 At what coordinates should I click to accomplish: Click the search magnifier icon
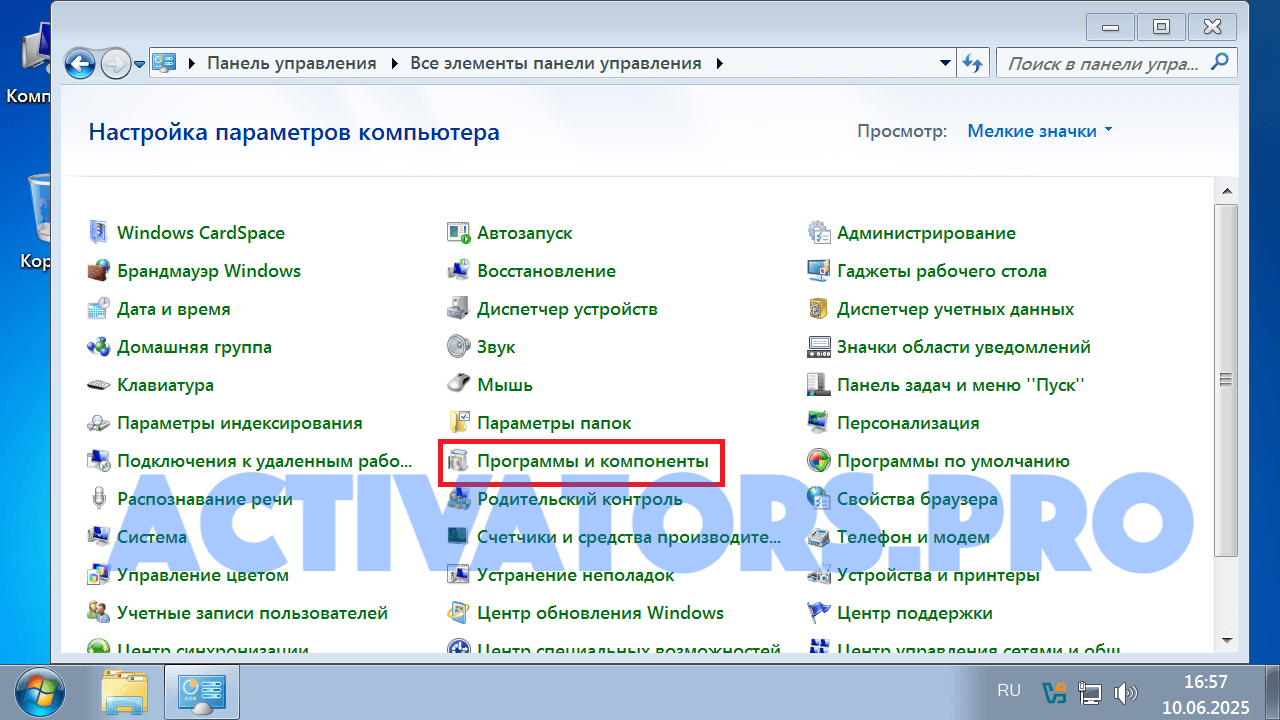[x=1220, y=63]
